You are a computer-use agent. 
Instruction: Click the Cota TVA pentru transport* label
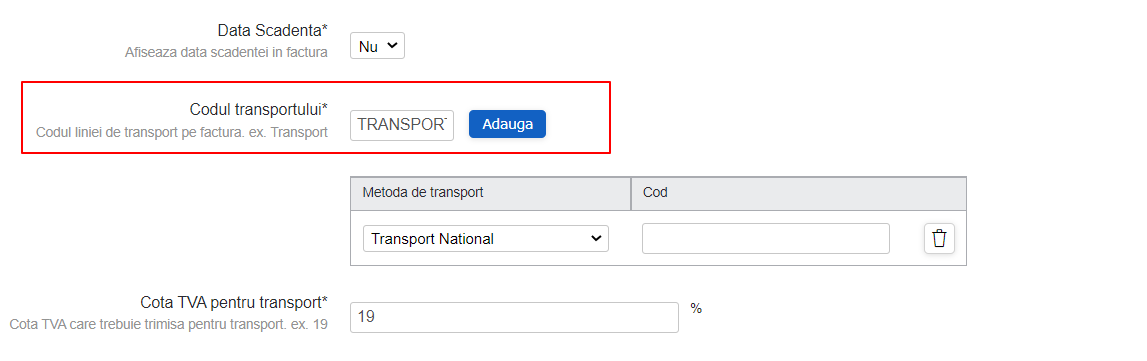click(x=234, y=303)
